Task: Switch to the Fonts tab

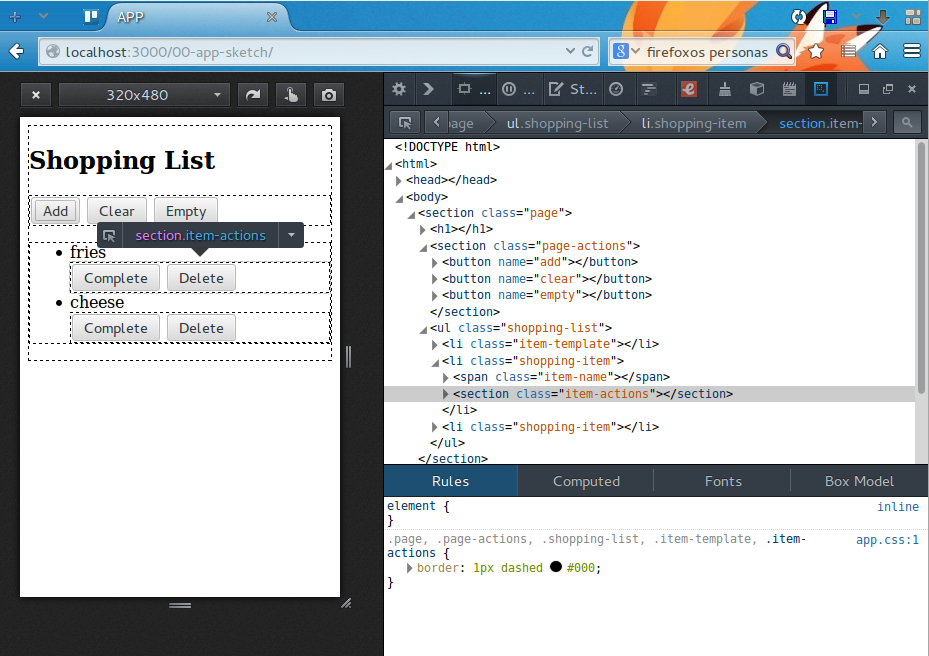Action: [723, 481]
